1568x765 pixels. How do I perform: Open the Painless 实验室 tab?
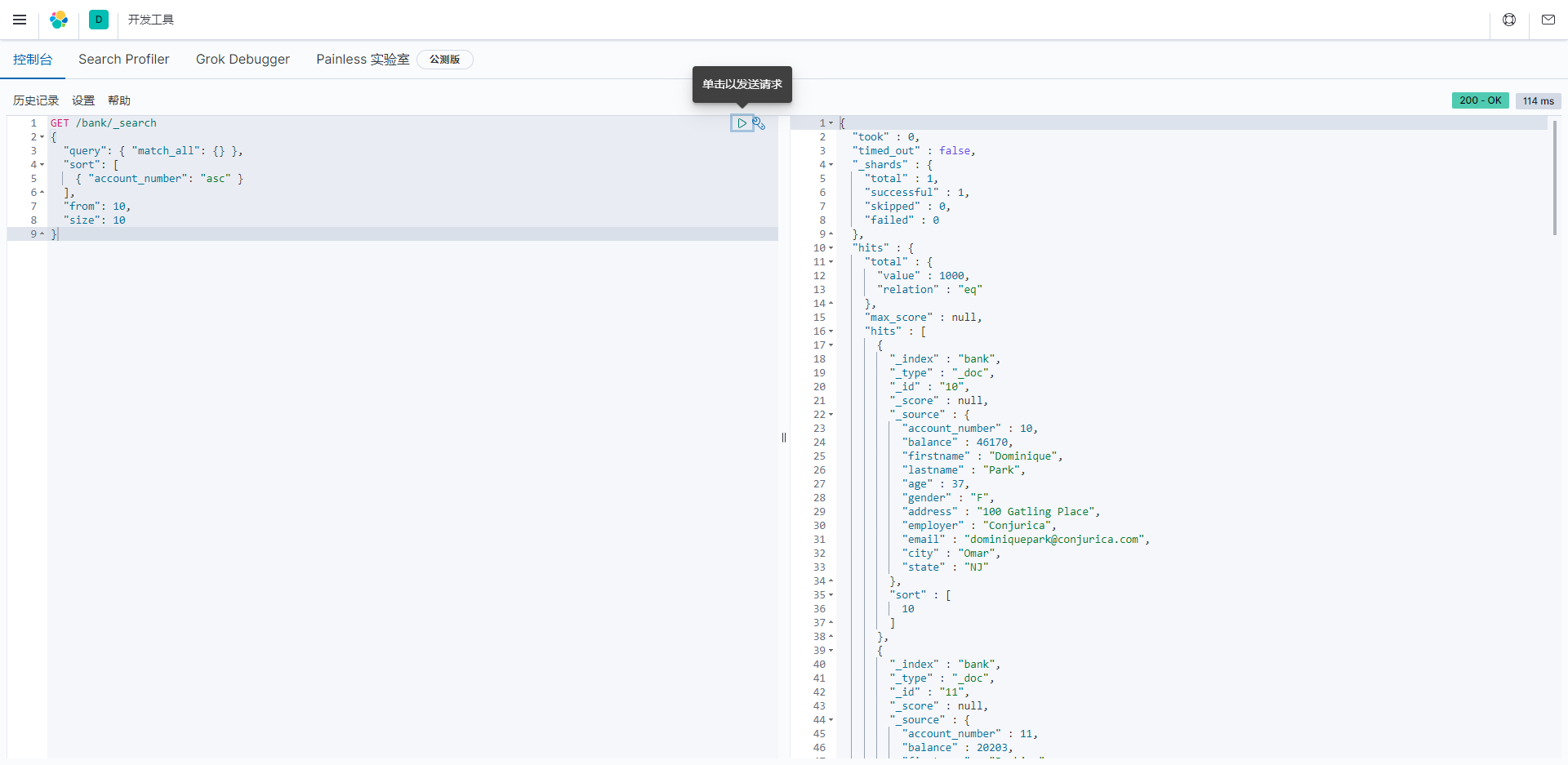[363, 60]
